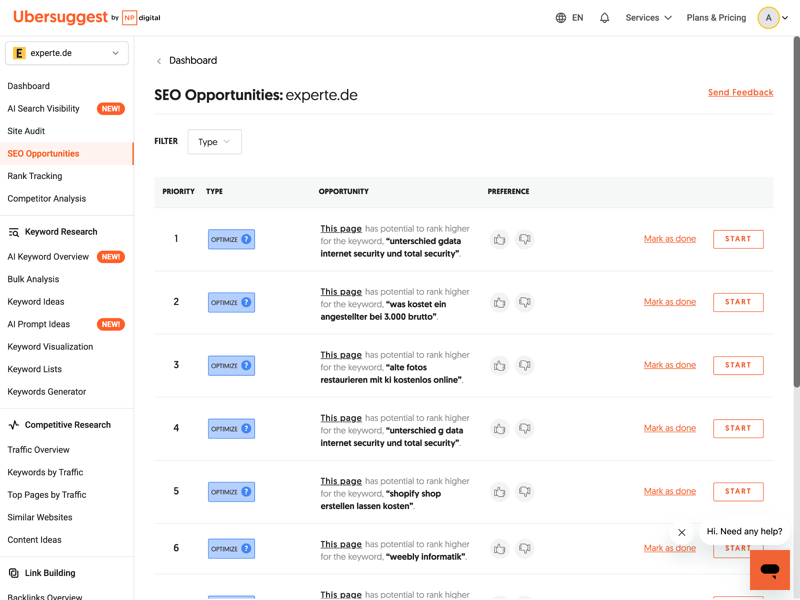
Task: Click the globe language icon
Action: pos(561,18)
